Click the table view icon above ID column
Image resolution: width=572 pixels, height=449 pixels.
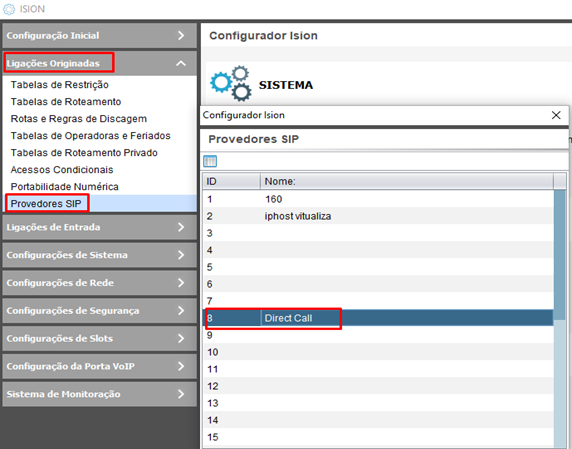tap(210, 161)
